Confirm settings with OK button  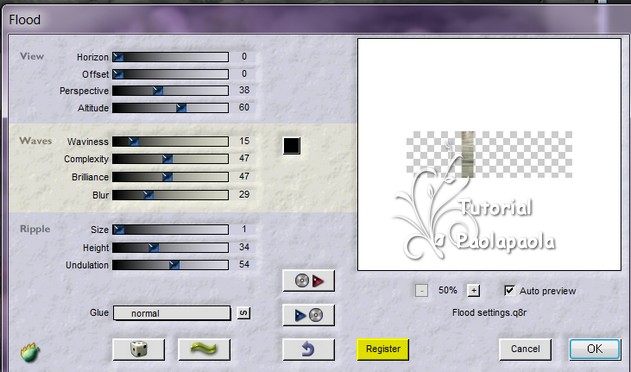click(595, 349)
